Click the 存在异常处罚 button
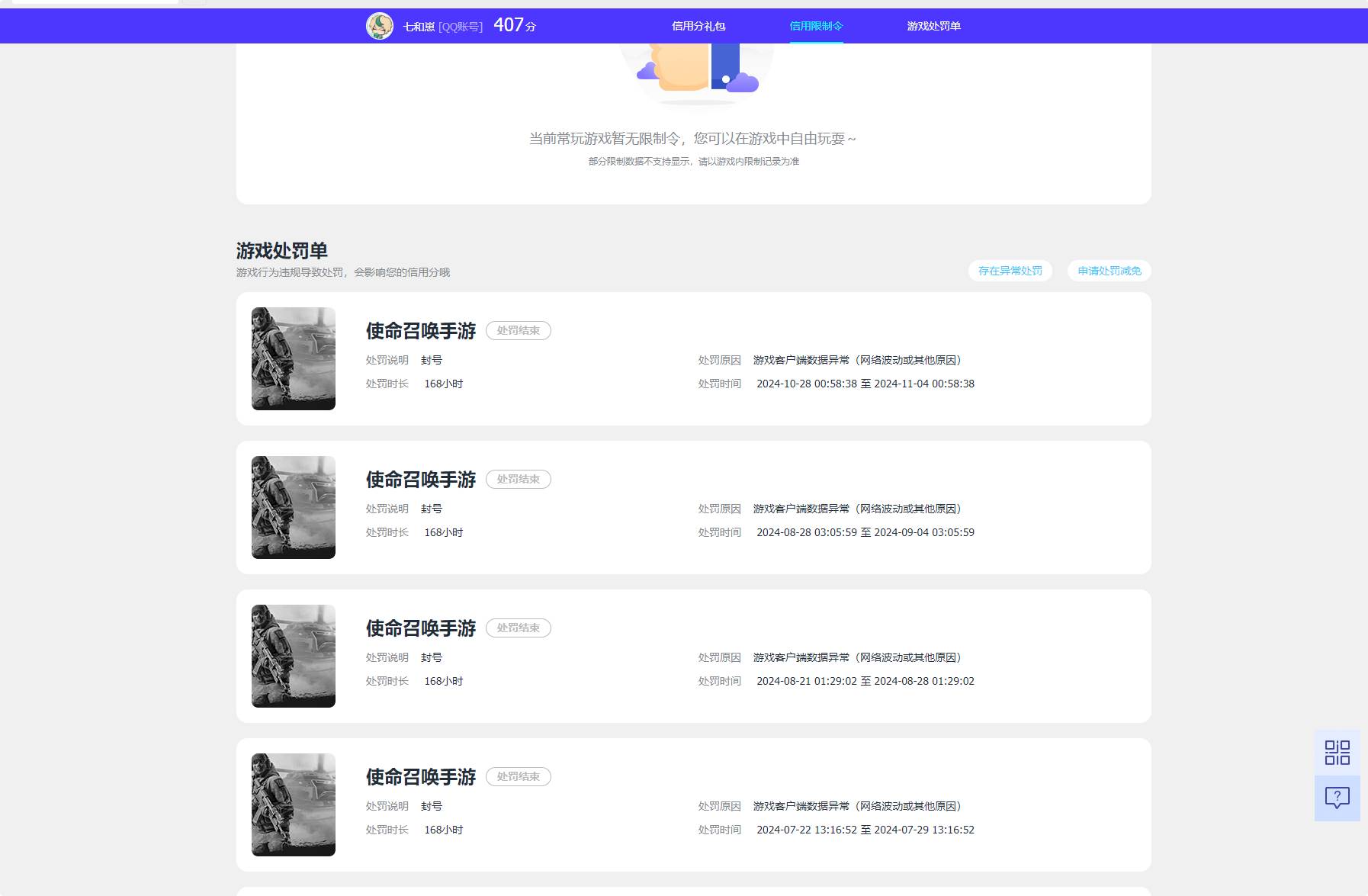The image size is (1368, 896). 1010,271
